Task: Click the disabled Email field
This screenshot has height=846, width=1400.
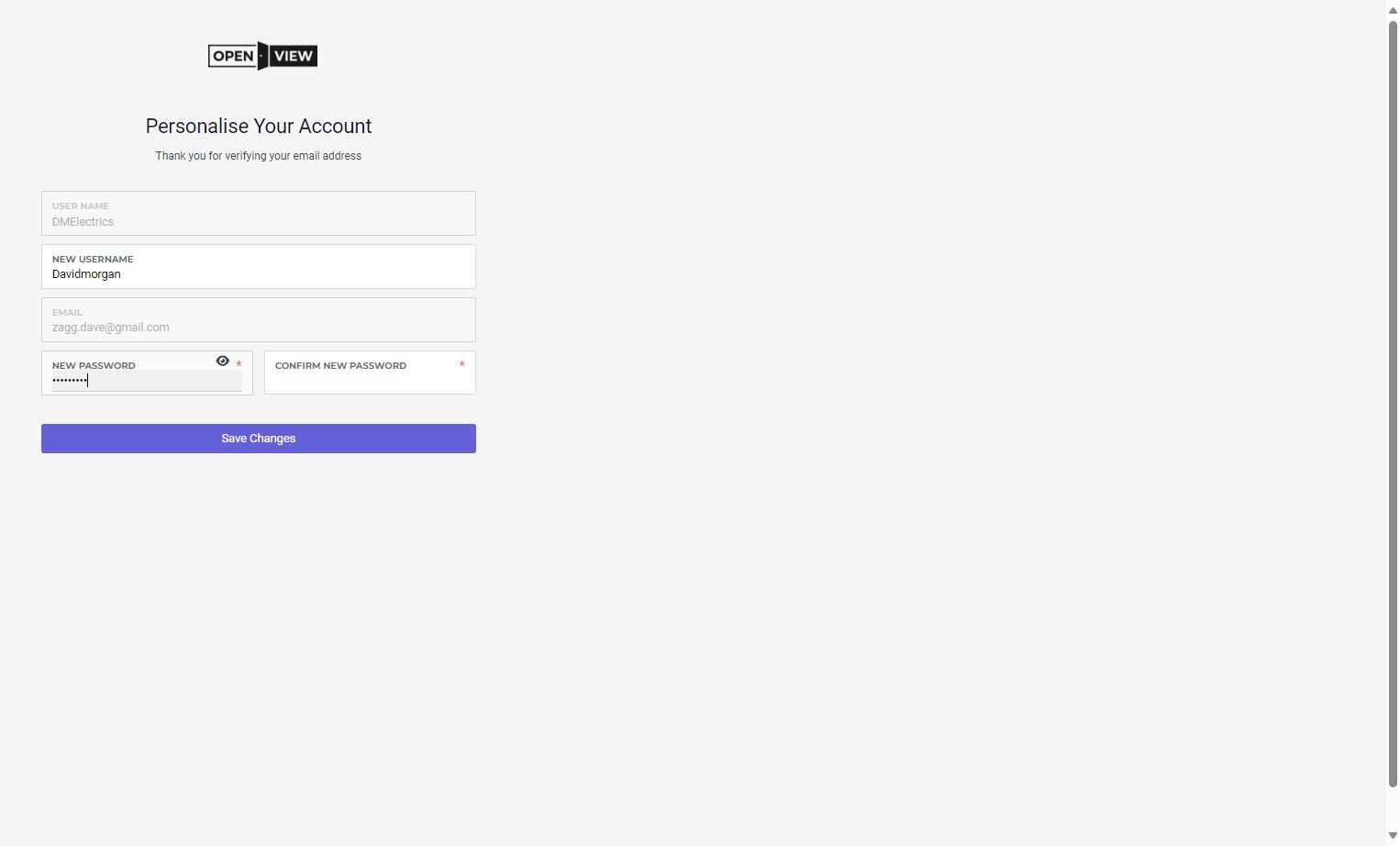Action: point(259,320)
